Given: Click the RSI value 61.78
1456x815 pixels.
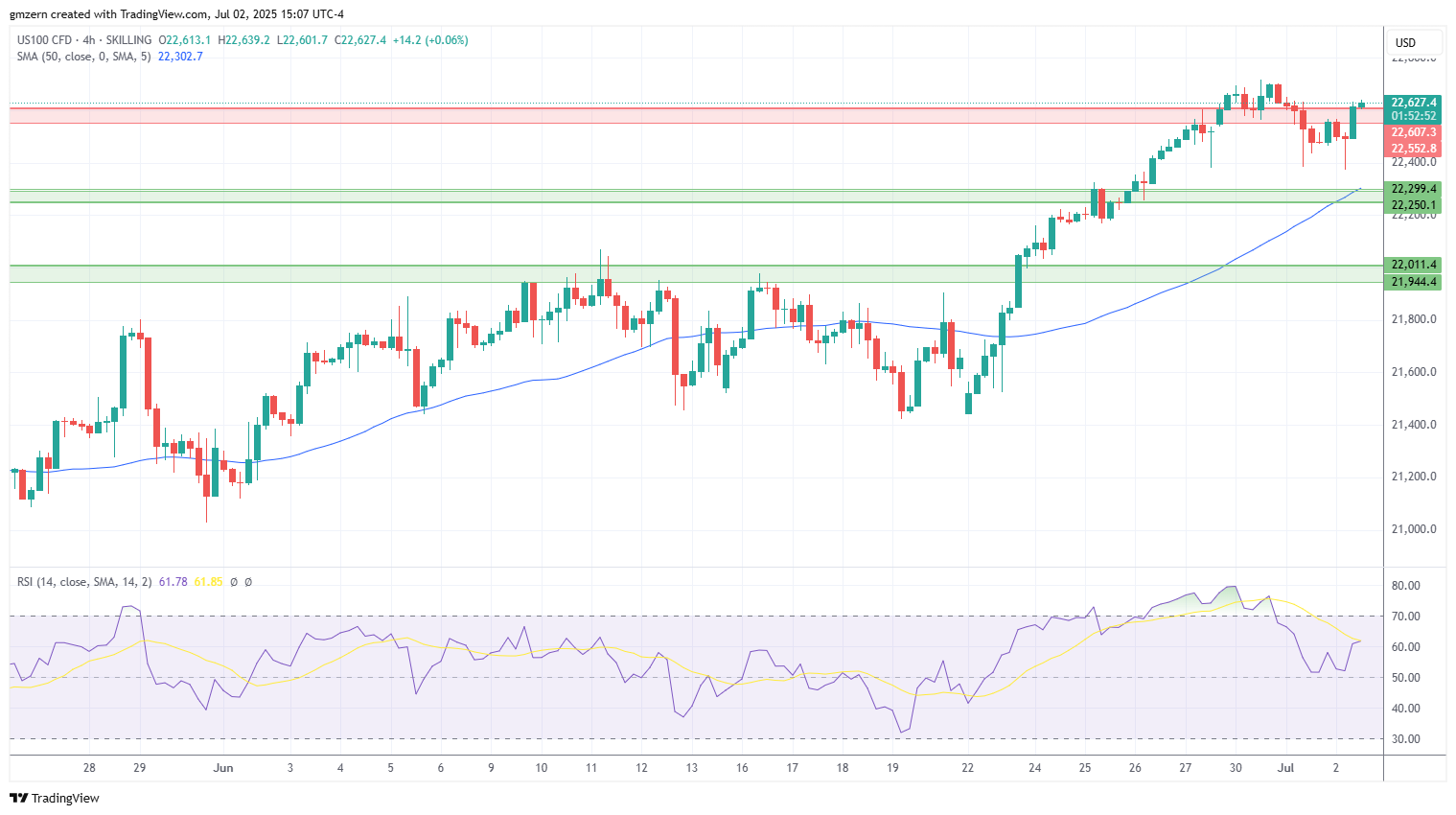Looking at the screenshot, I should click(x=173, y=582).
